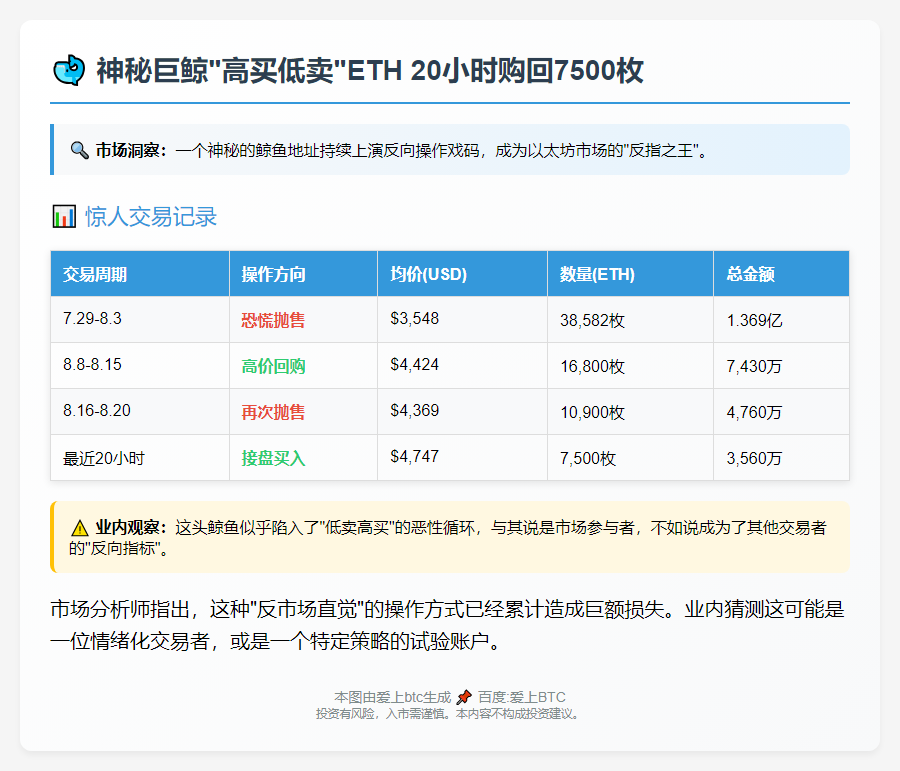Click the $4,747 average price cell
The width and height of the screenshot is (900, 771).
click(x=415, y=456)
